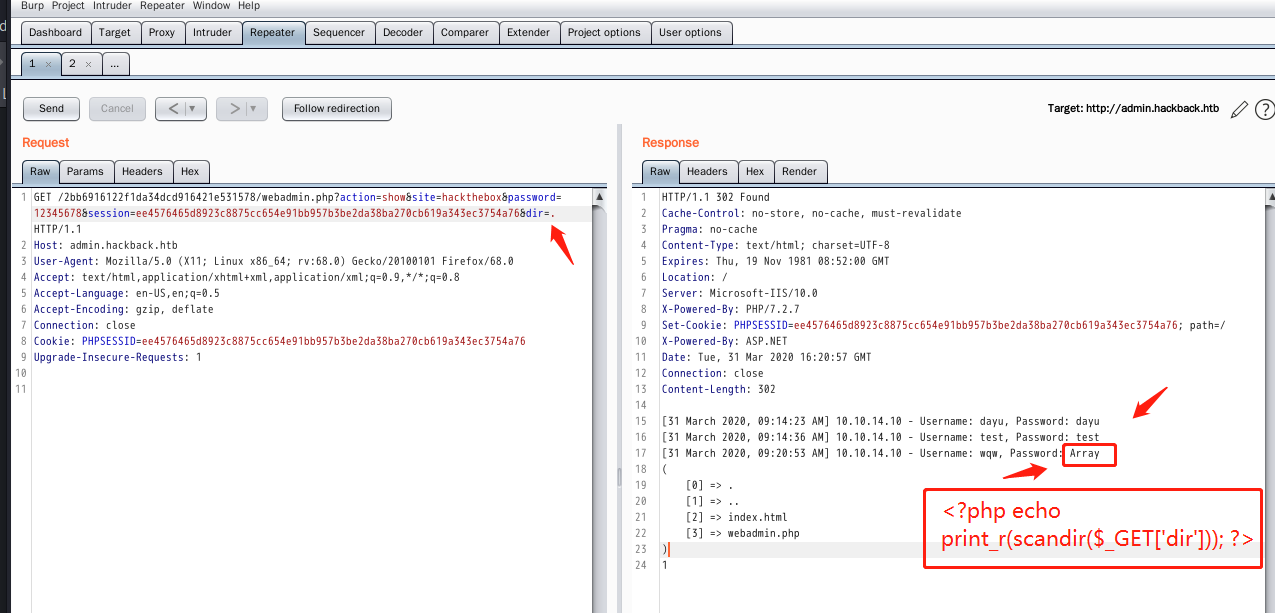Click the Host: admin.hackback.htb request line
Image resolution: width=1275 pixels, height=613 pixels.
[x=105, y=245]
